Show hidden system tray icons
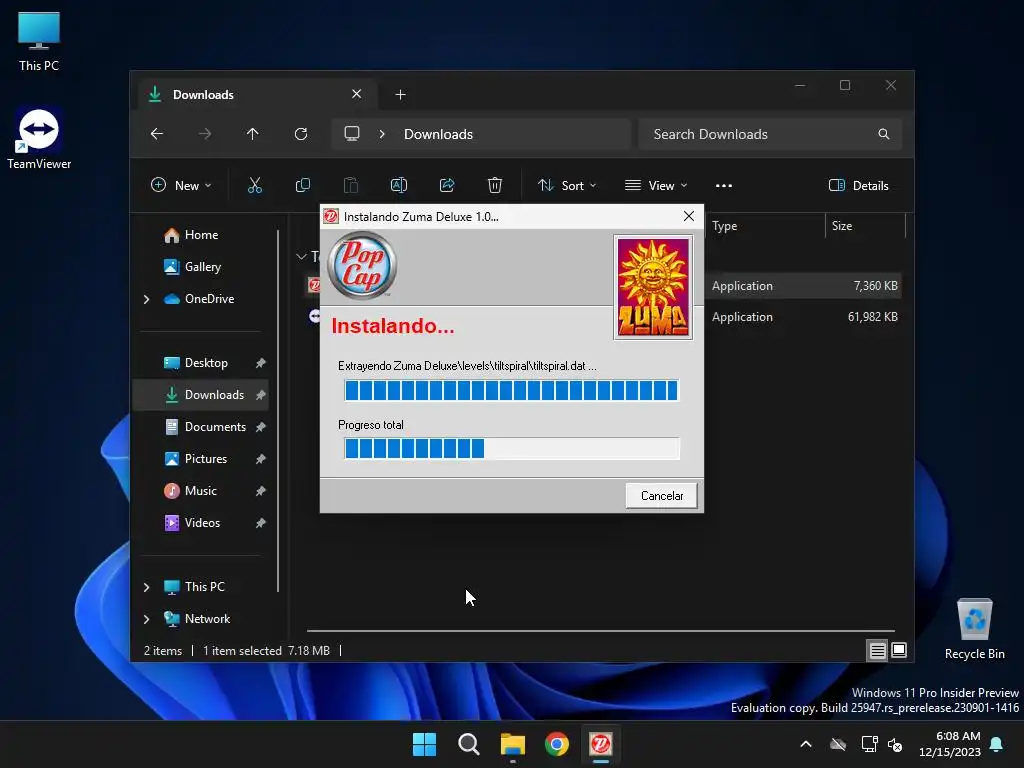This screenshot has height=768, width=1024. [x=806, y=744]
